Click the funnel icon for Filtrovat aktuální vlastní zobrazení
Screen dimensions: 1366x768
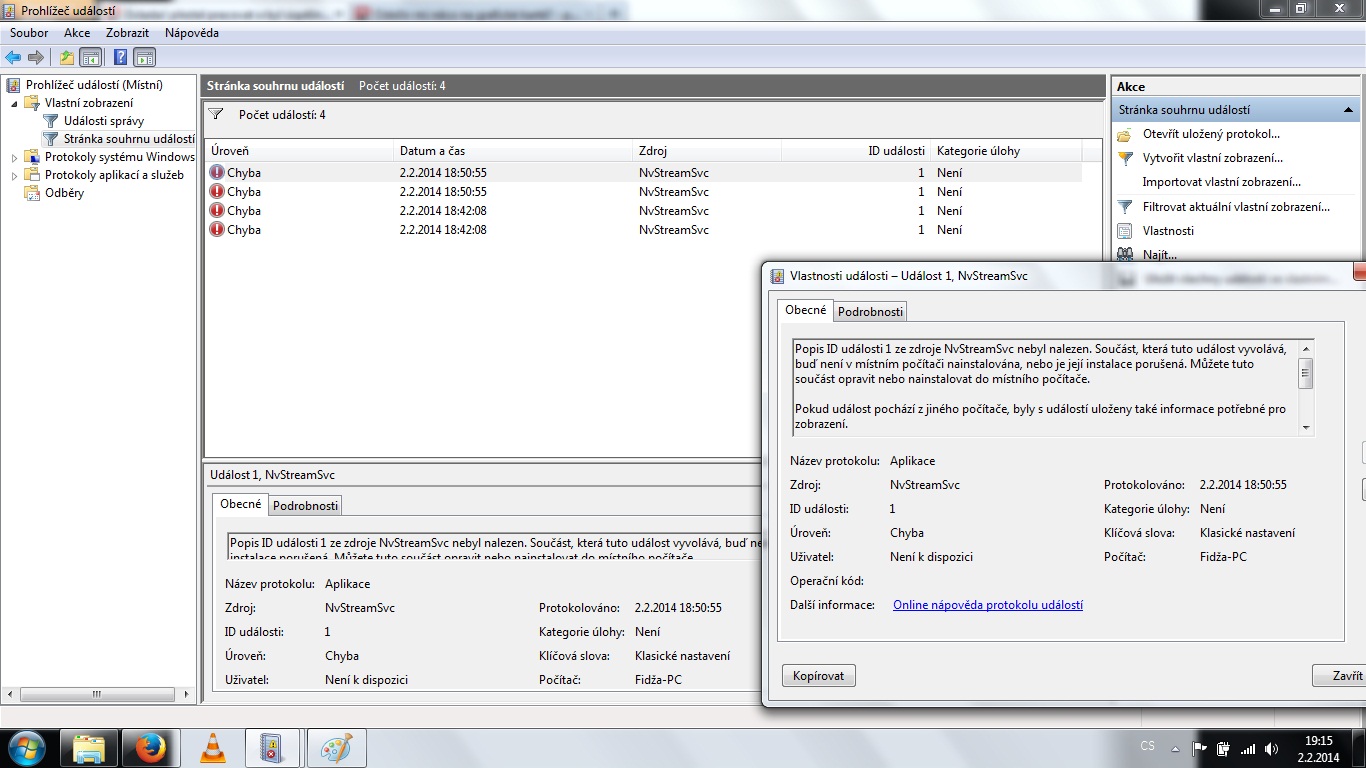coord(1125,207)
